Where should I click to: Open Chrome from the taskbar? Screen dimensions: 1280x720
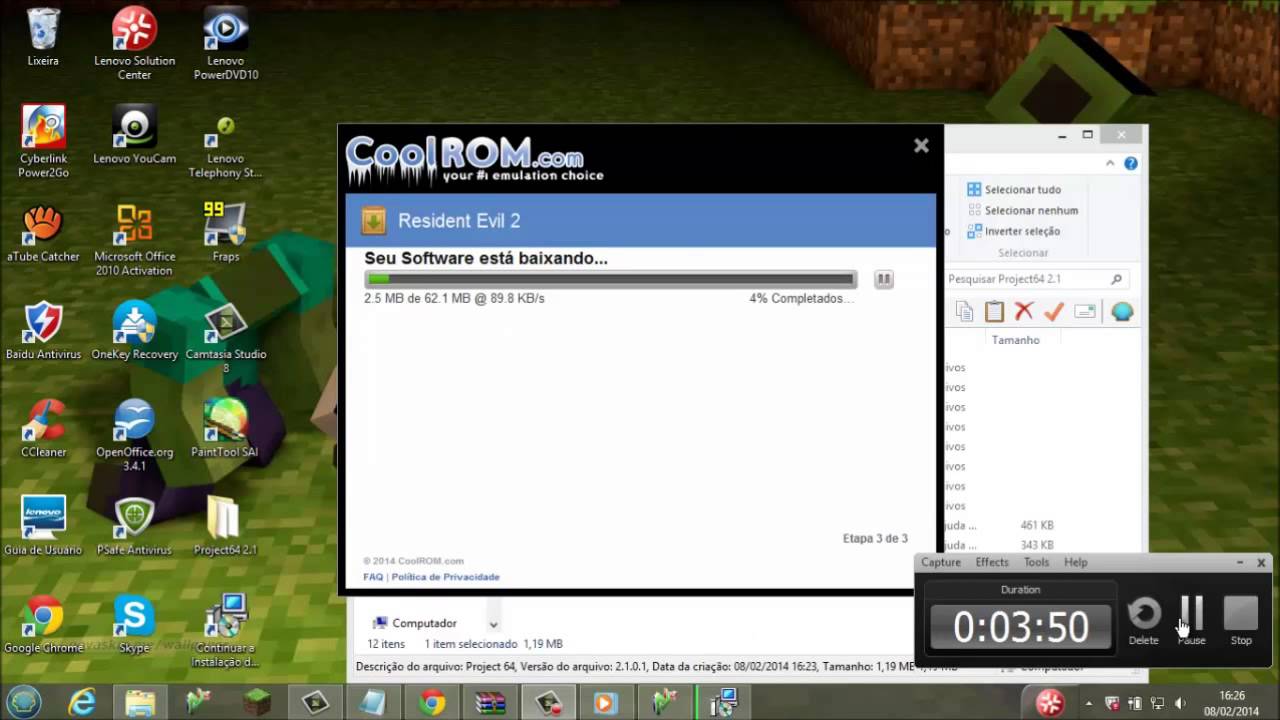coord(432,702)
